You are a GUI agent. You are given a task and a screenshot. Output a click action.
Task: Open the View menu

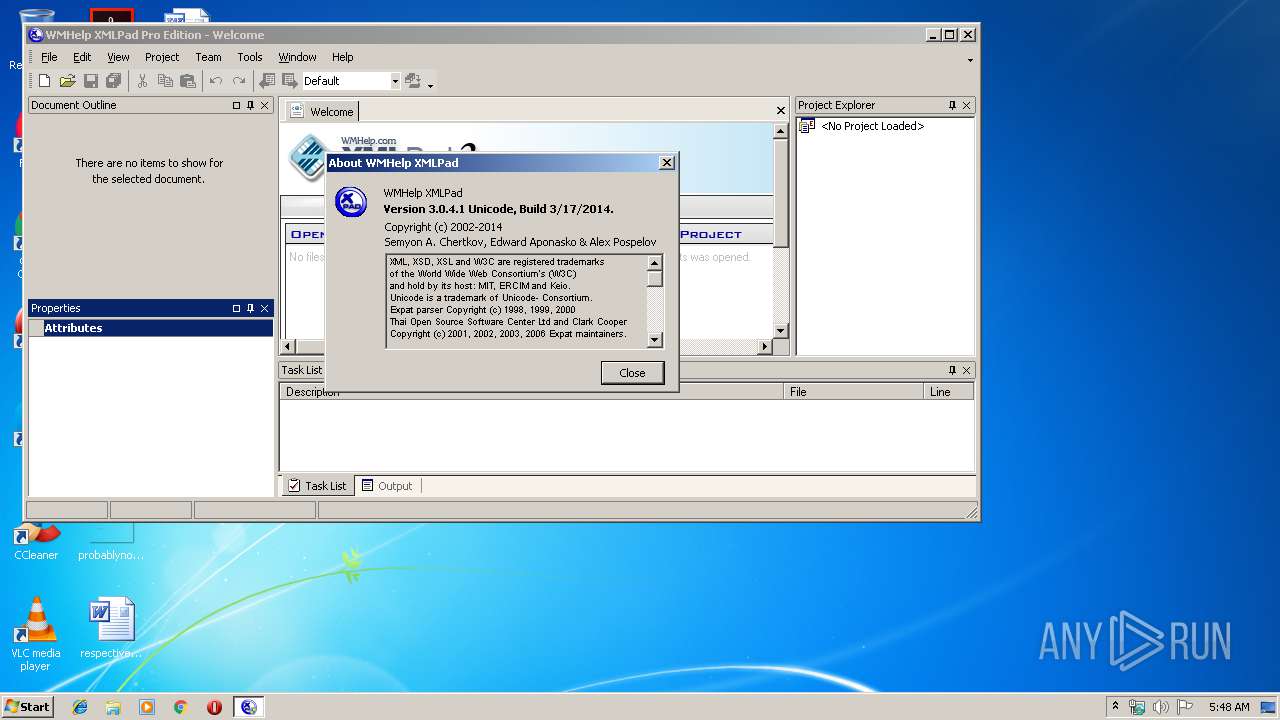click(x=118, y=57)
